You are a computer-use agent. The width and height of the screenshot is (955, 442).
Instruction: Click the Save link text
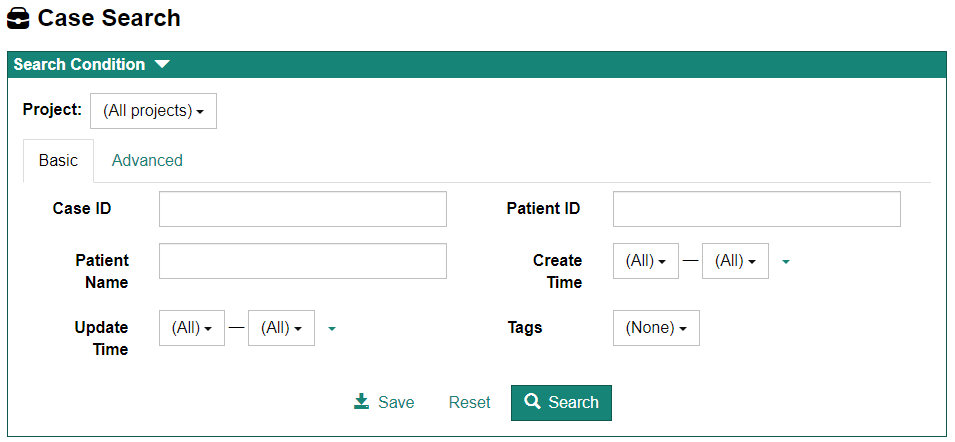[x=396, y=402]
